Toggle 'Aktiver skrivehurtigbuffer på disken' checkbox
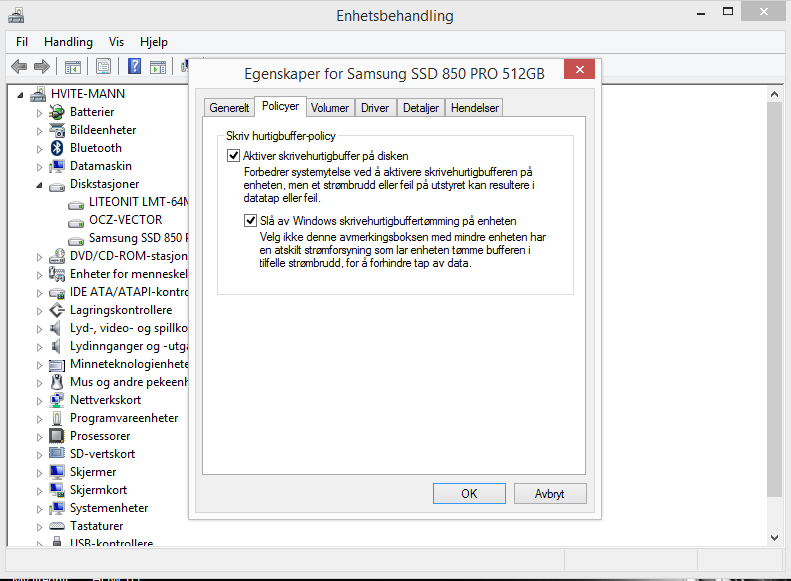 pos(233,155)
